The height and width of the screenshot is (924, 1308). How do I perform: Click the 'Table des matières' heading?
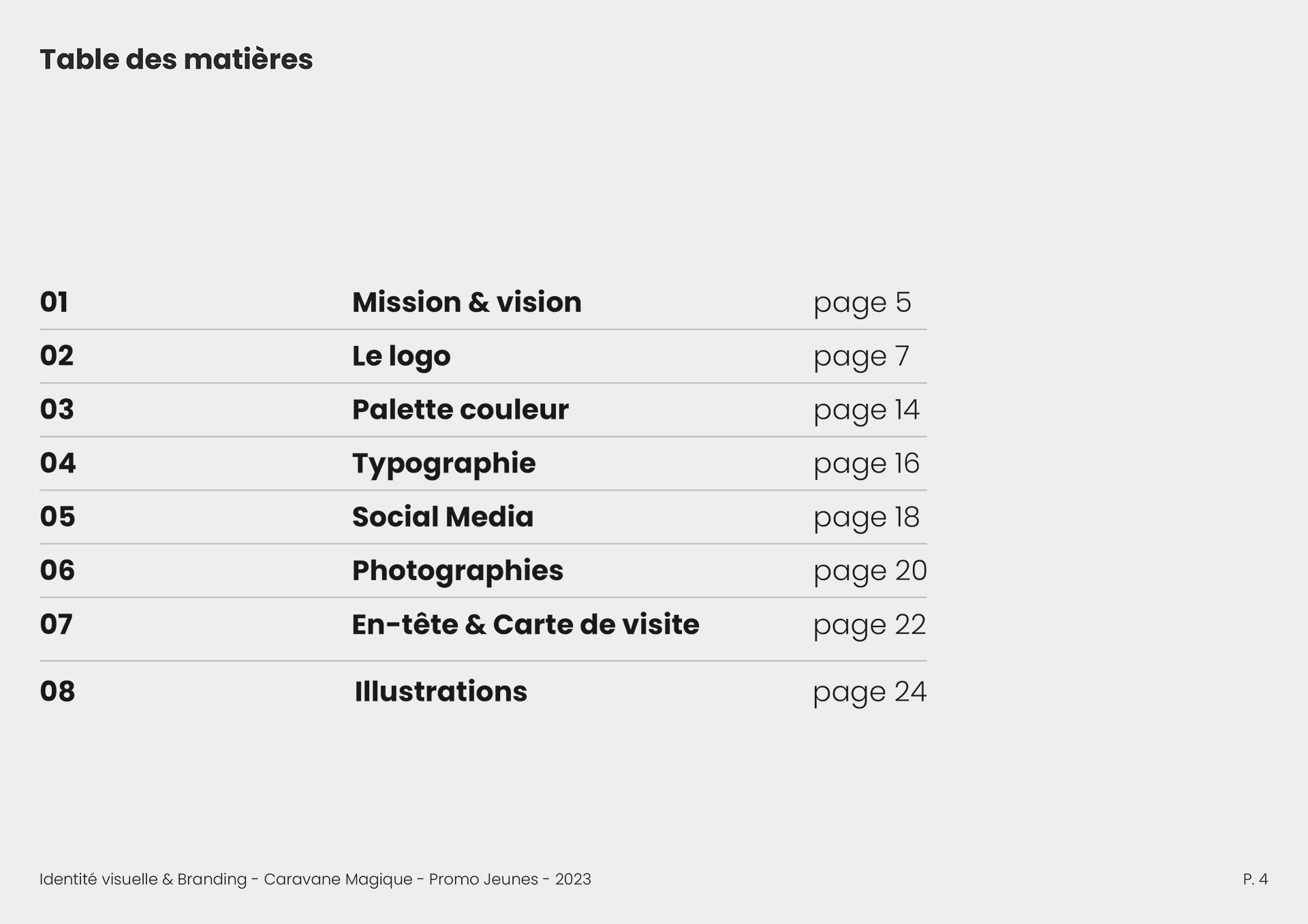176,59
